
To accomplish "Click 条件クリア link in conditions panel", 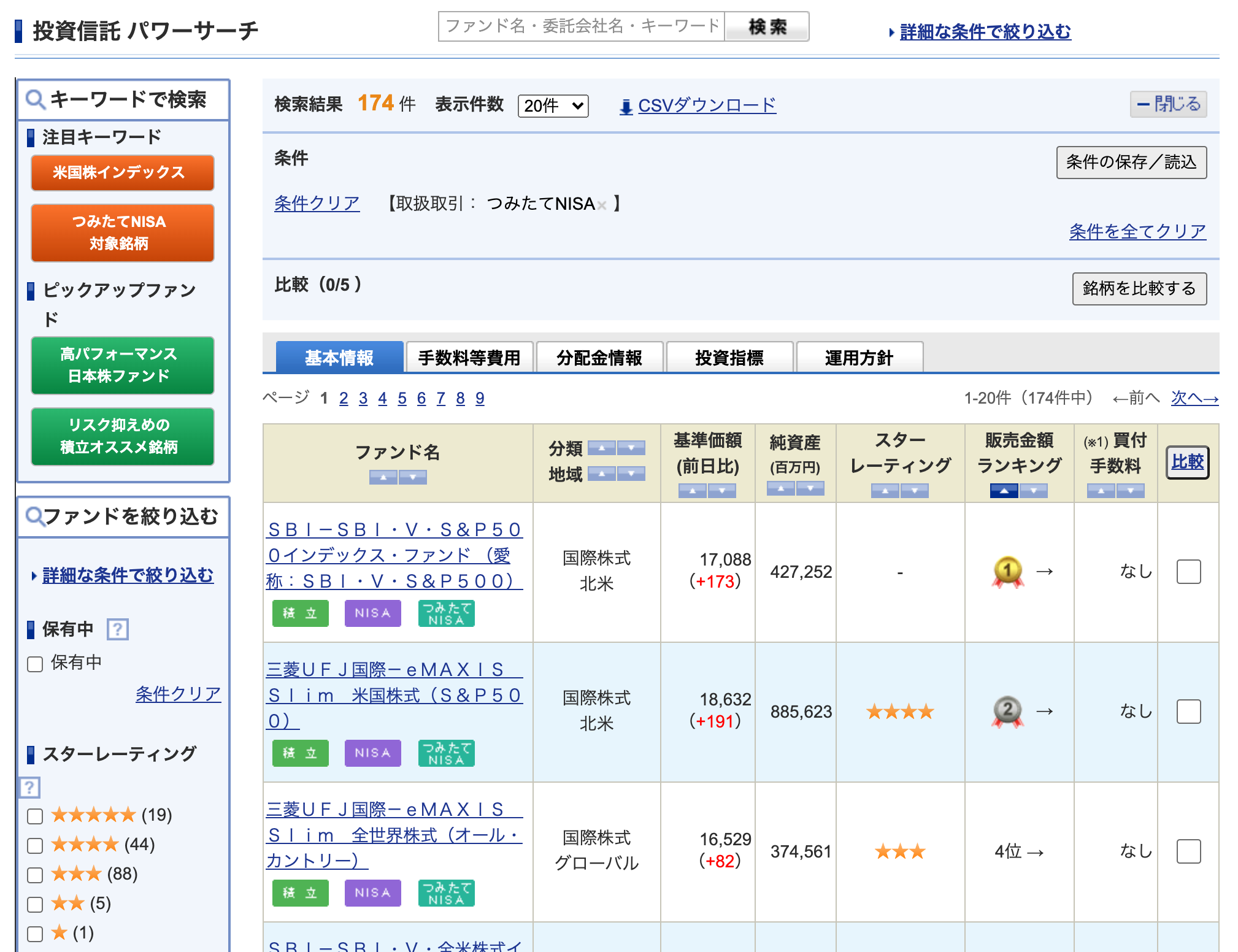I will click(317, 203).
